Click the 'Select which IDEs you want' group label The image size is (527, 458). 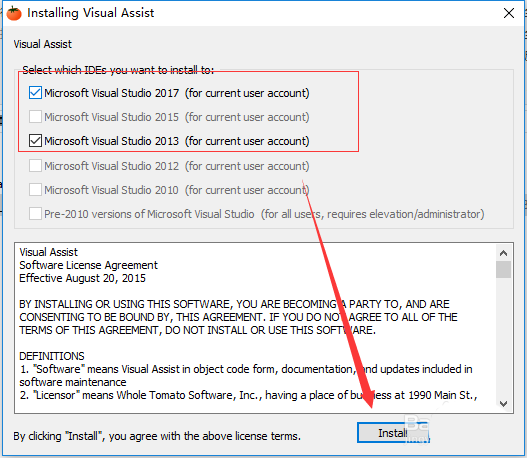click(x=118, y=70)
